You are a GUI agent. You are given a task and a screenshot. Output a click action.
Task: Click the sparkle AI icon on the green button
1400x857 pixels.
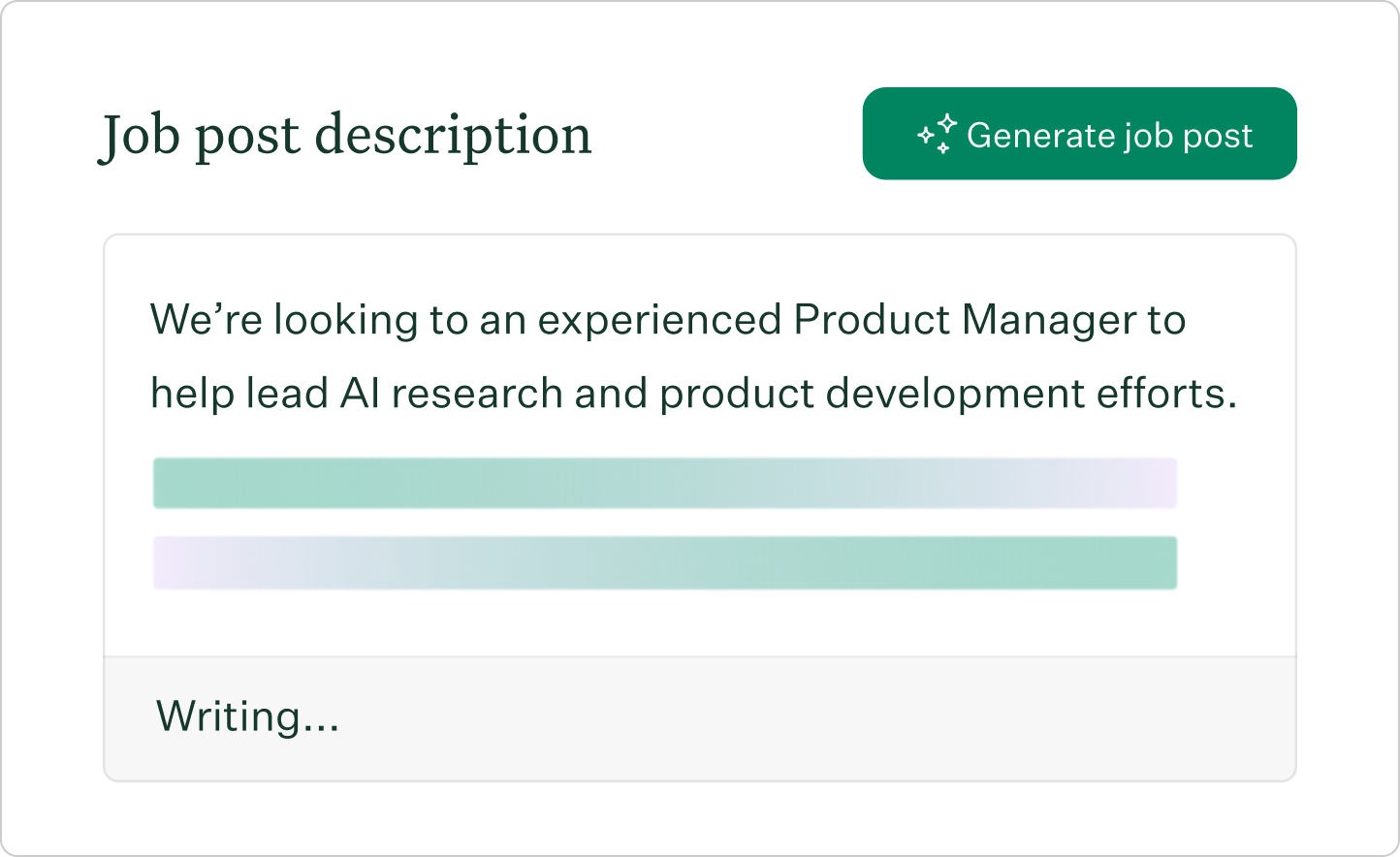tap(938, 135)
